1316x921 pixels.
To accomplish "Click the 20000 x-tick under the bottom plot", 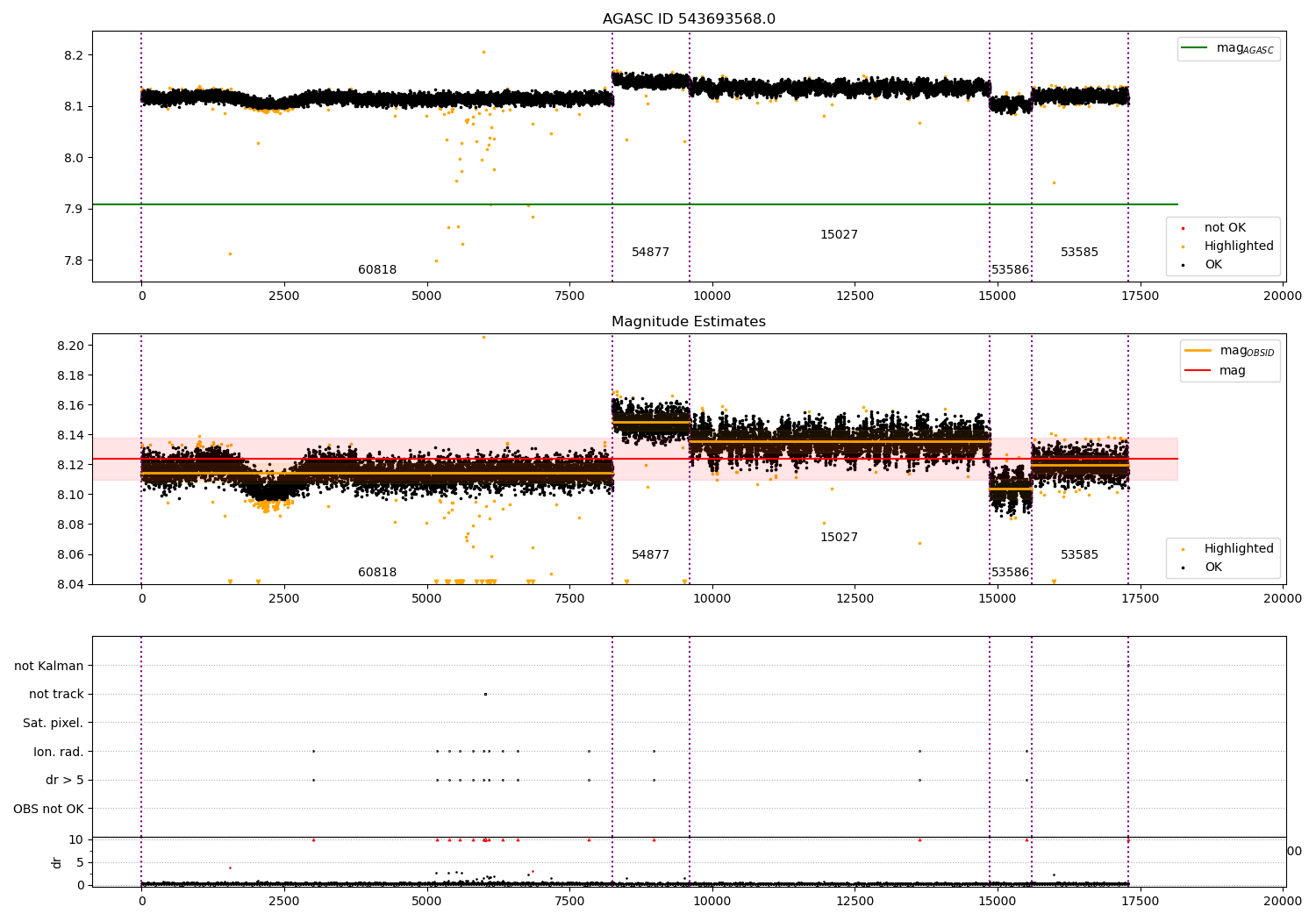I will pyautogui.click(x=1283, y=903).
